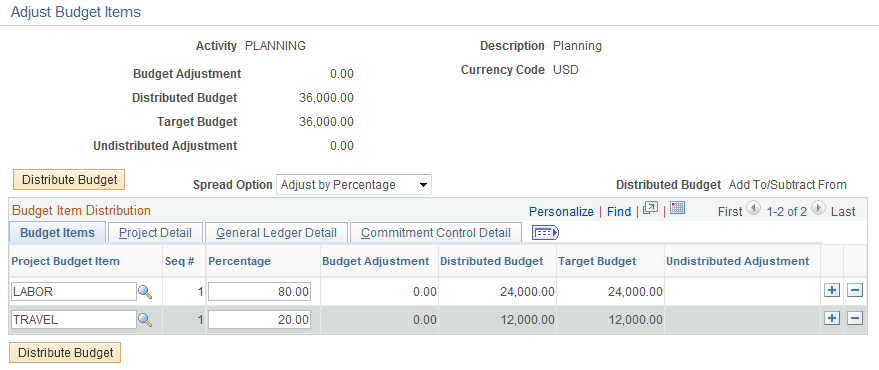Click the Distributed Budget column header

492,261
